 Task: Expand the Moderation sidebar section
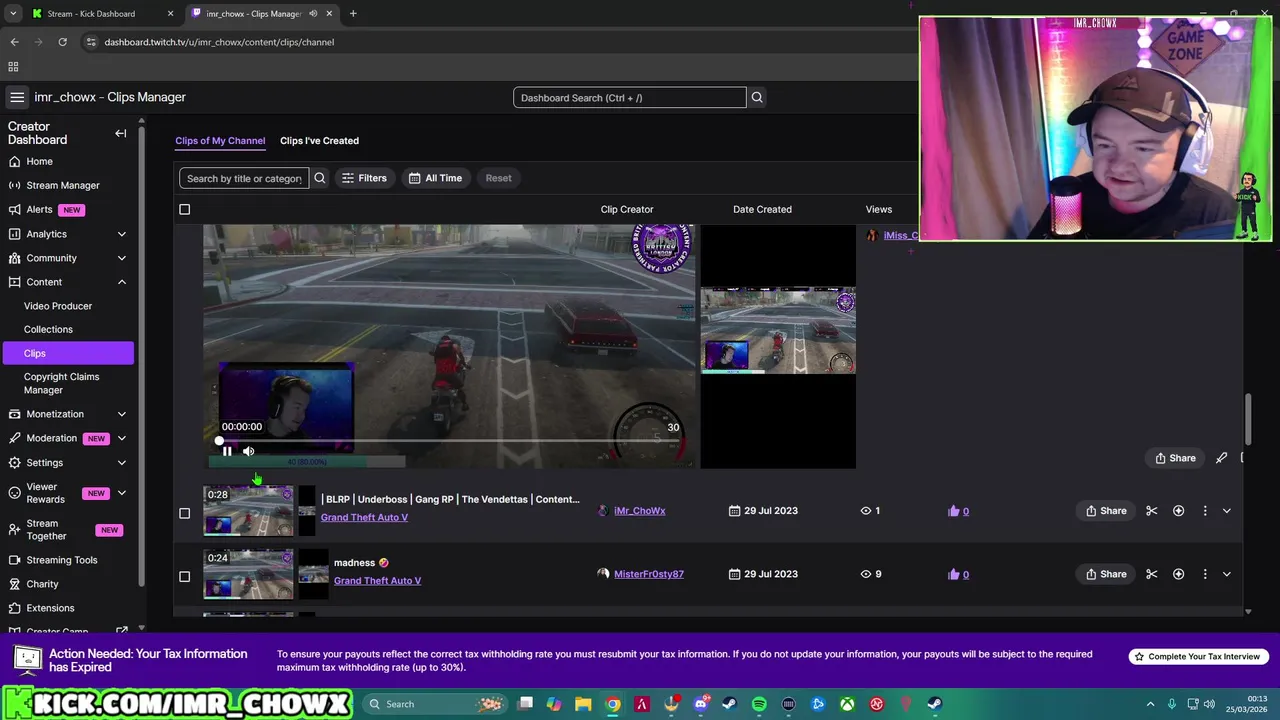pyautogui.click(x=121, y=438)
